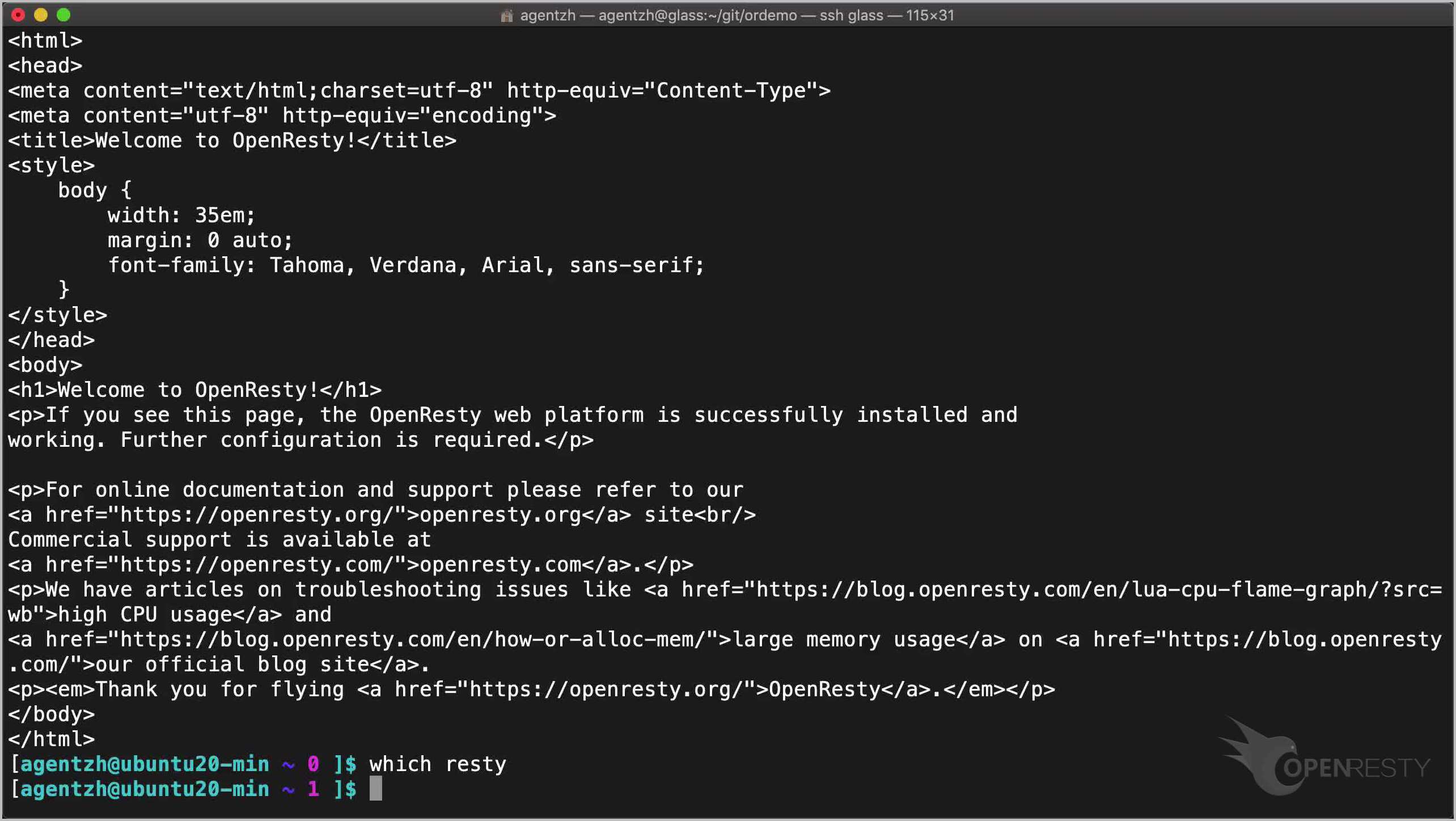Image resolution: width=1456 pixels, height=821 pixels.
Task: Click the OPENRESTY watermark text
Action: pyautogui.click(x=1356, y=768)
